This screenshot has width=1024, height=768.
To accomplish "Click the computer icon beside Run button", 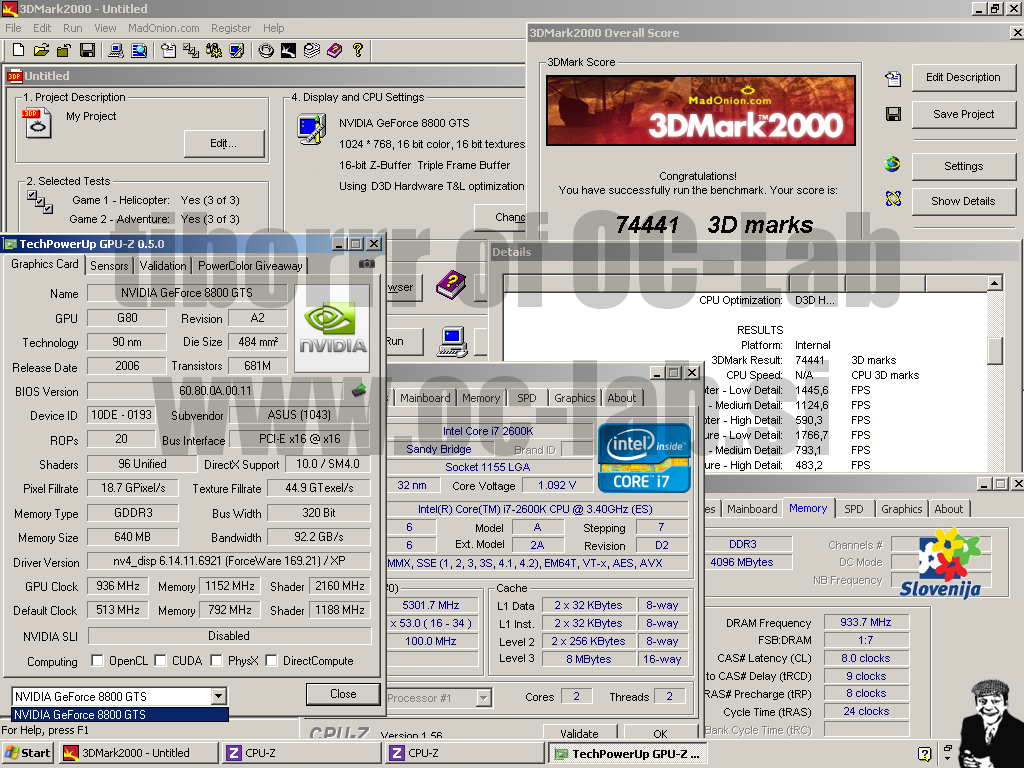I will (x=452, y=341).
